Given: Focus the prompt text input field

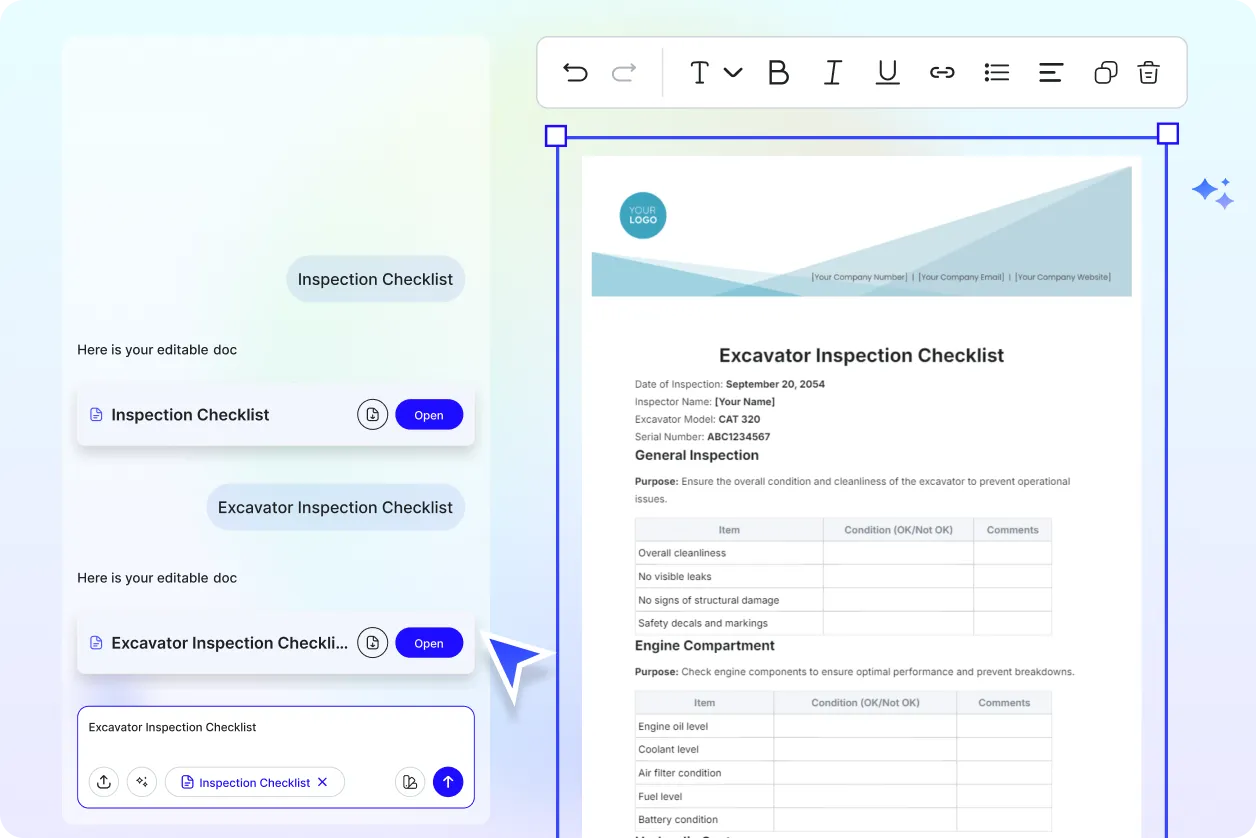Looking at the screenshot, I should pyautogui.click(x=276, y=728).
